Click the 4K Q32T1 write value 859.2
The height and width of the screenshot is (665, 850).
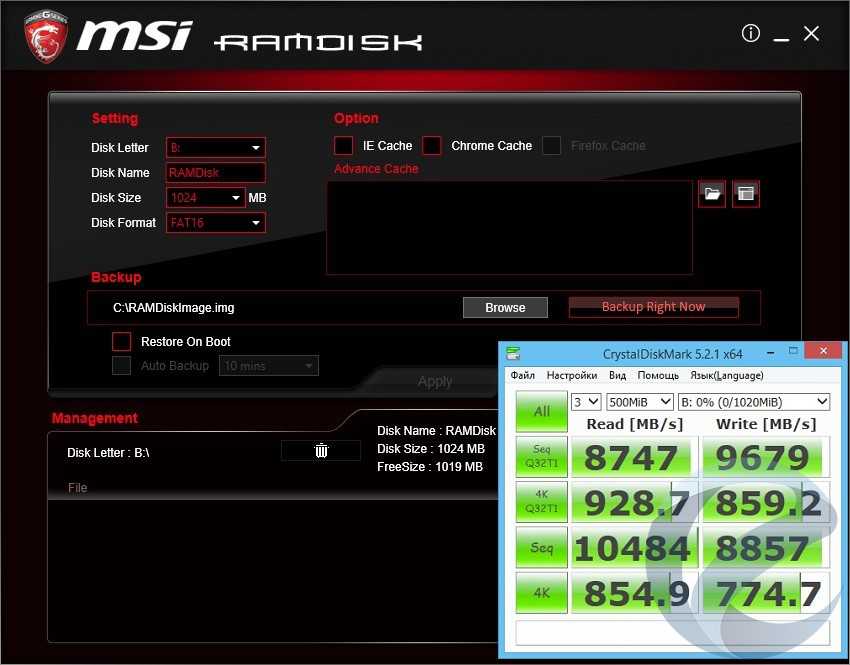pyautogui.click(x=766, y=502)
